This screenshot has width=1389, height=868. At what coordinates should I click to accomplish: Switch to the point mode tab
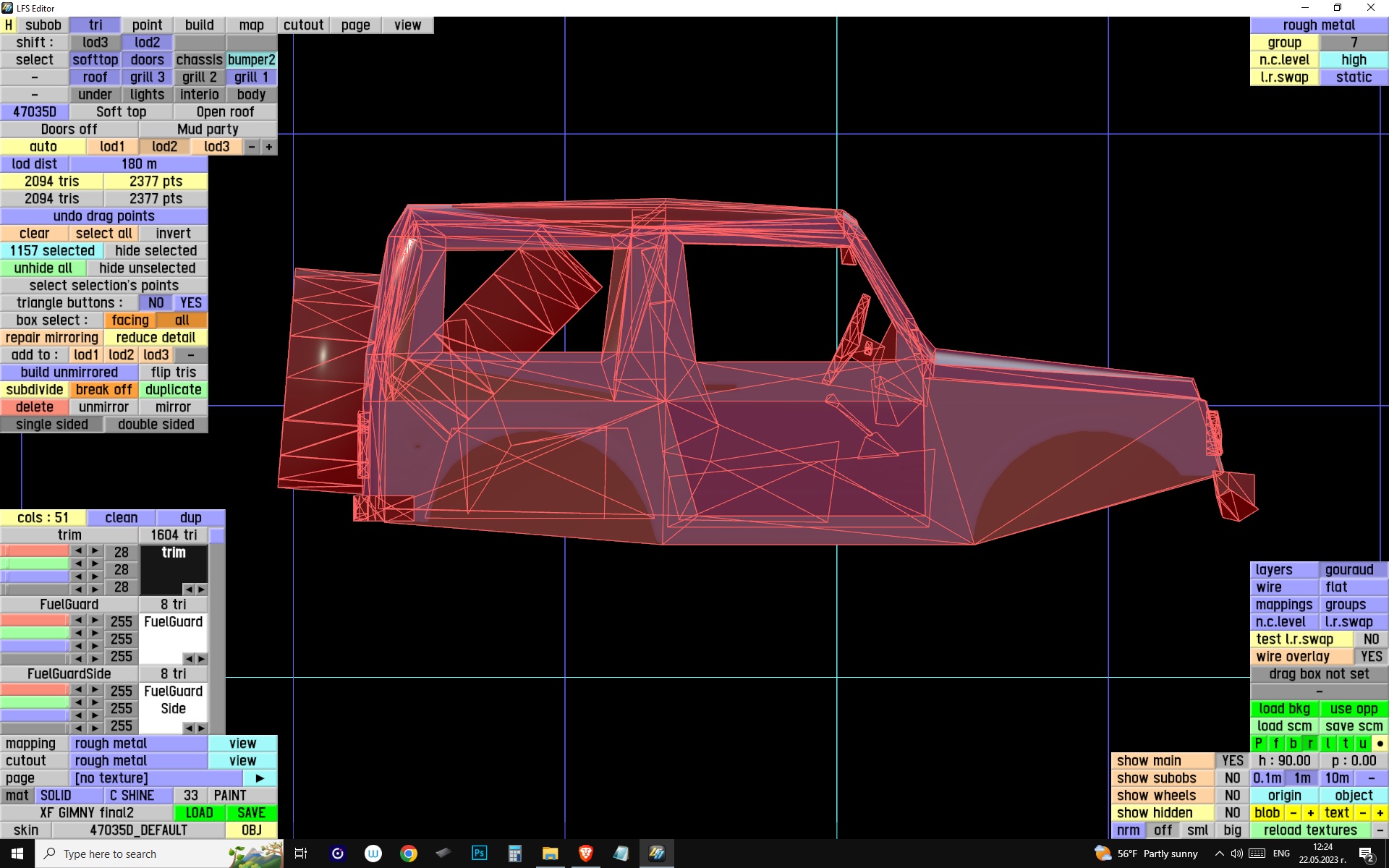(147, 25)
